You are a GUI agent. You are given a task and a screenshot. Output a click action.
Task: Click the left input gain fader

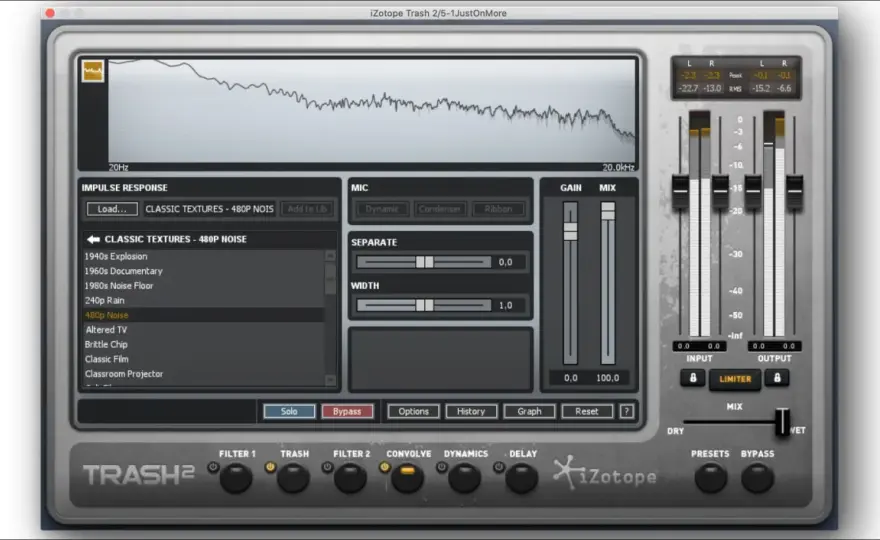coord(680,191)
